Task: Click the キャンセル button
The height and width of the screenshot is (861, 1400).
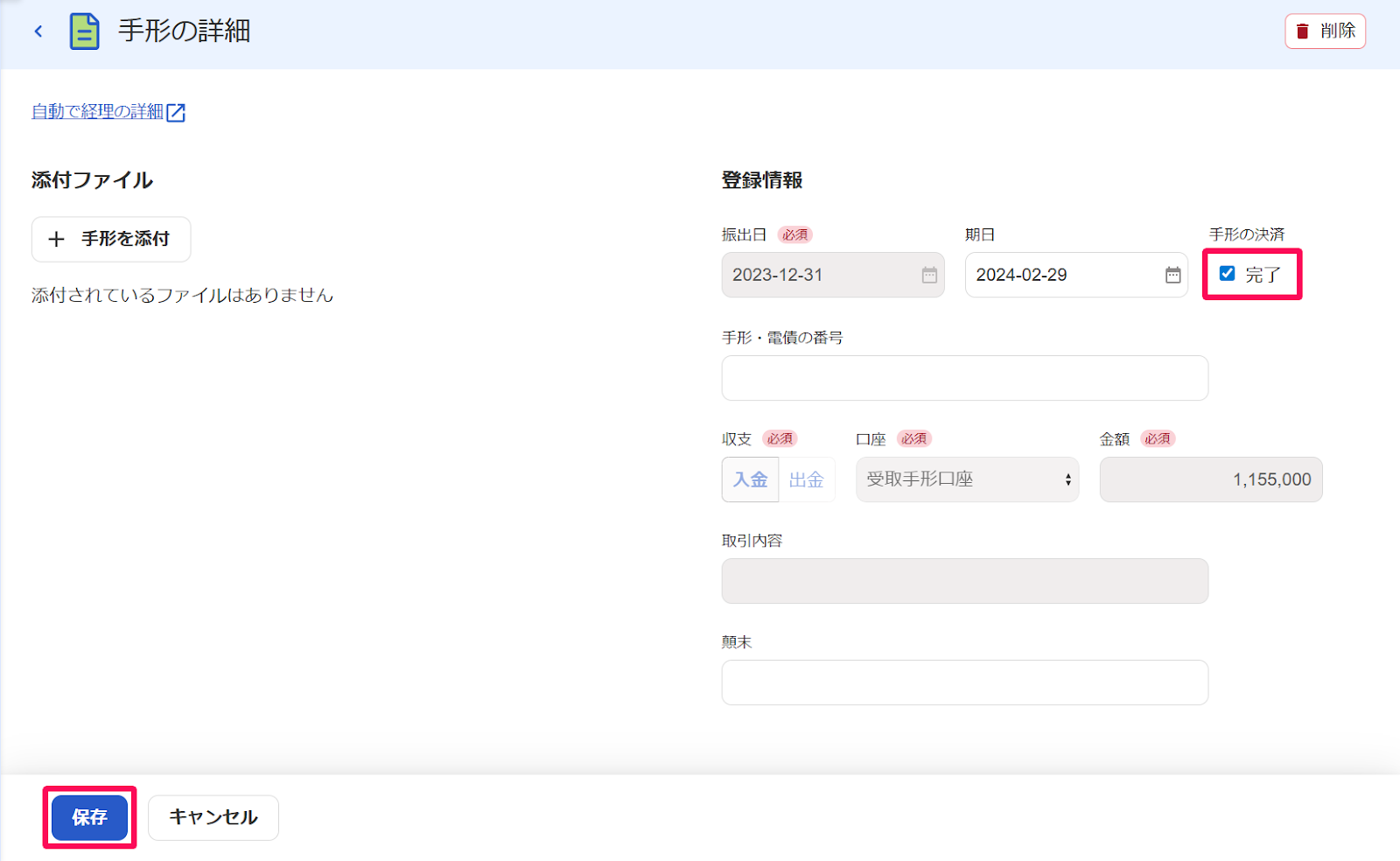Action: pos(213,817)
